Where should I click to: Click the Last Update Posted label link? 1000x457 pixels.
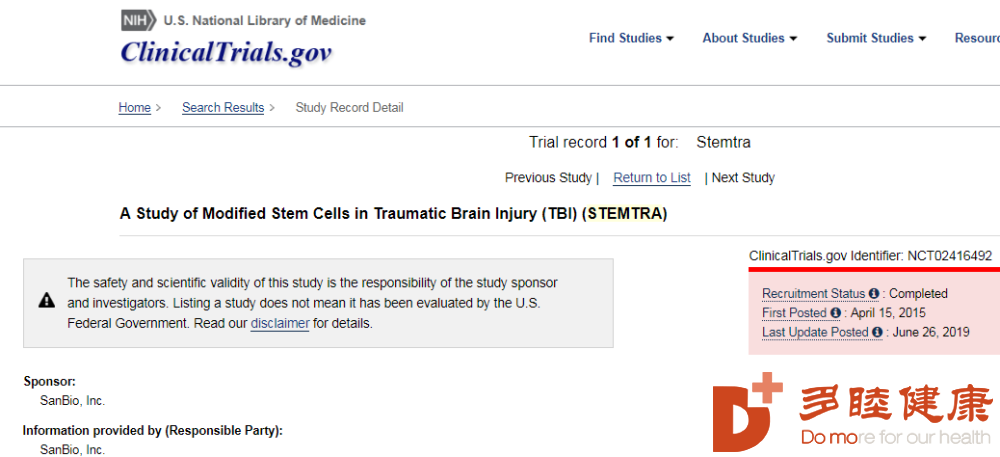coord(816,332)
